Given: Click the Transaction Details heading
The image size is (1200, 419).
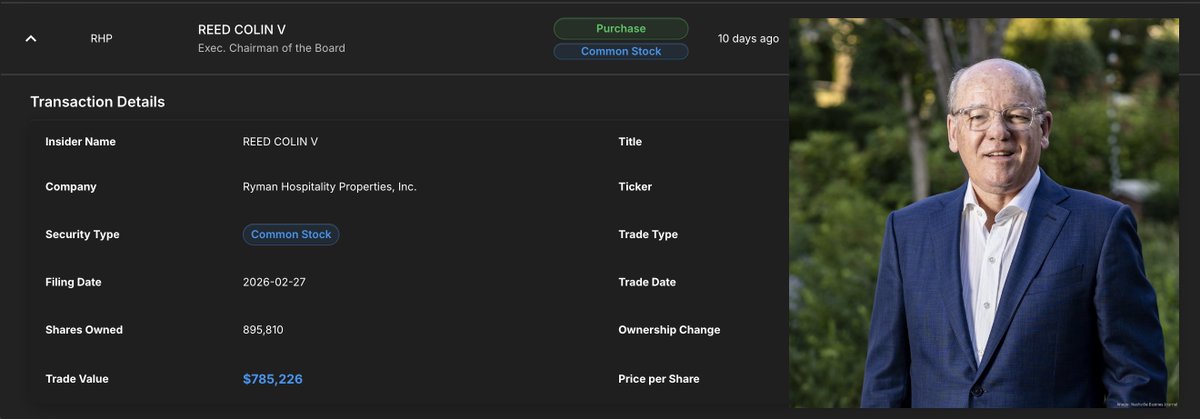Looking at the screenshot, I should (x=97, y=102).
